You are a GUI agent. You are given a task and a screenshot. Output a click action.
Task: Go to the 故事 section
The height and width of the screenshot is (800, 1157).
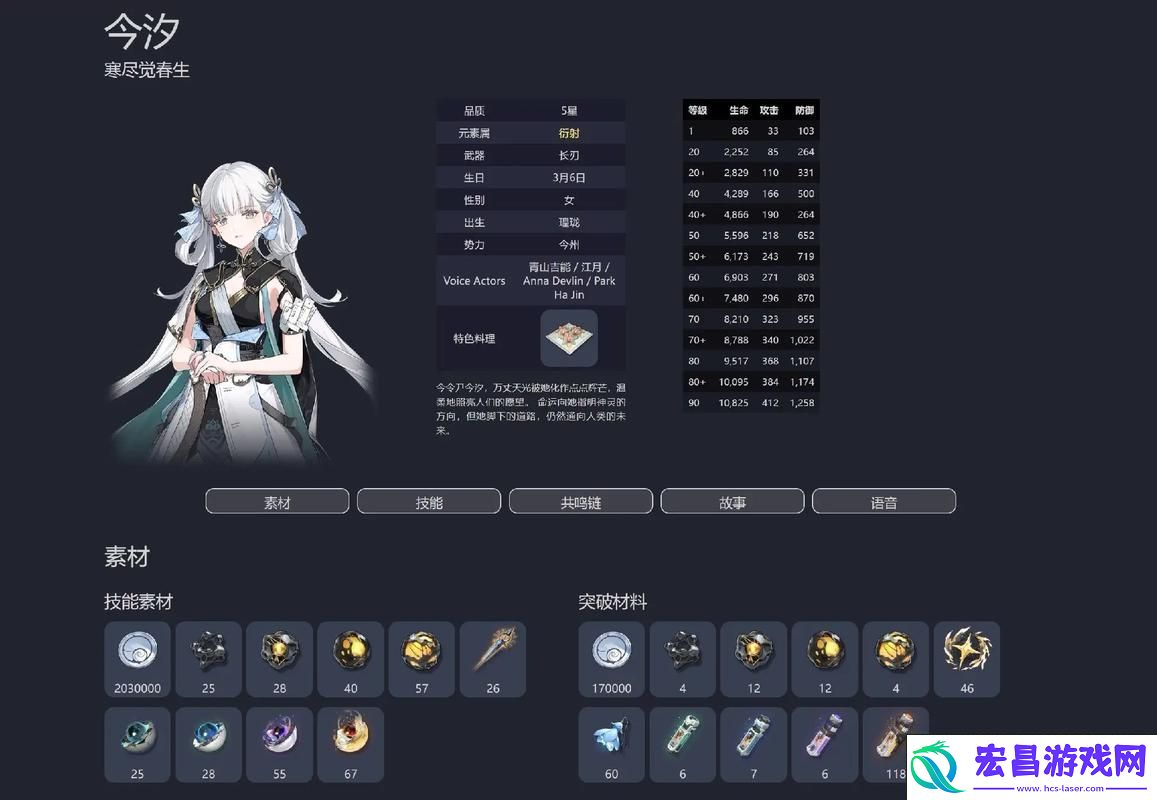(x=732, y=502)
